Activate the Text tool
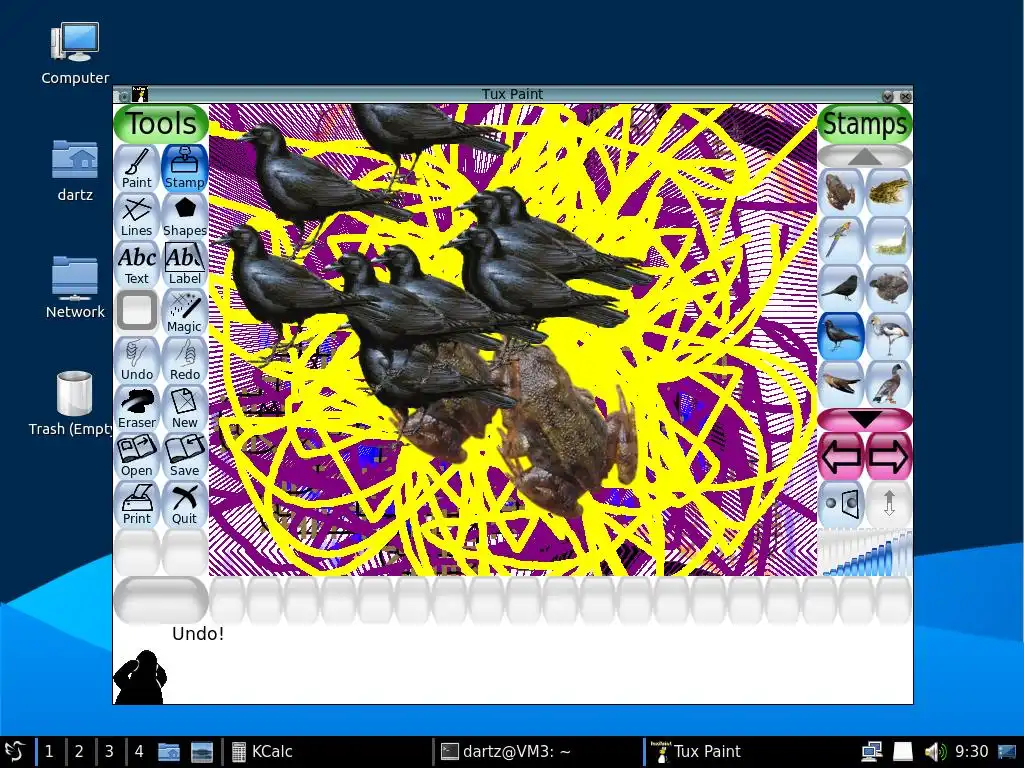 click(136, 264)
